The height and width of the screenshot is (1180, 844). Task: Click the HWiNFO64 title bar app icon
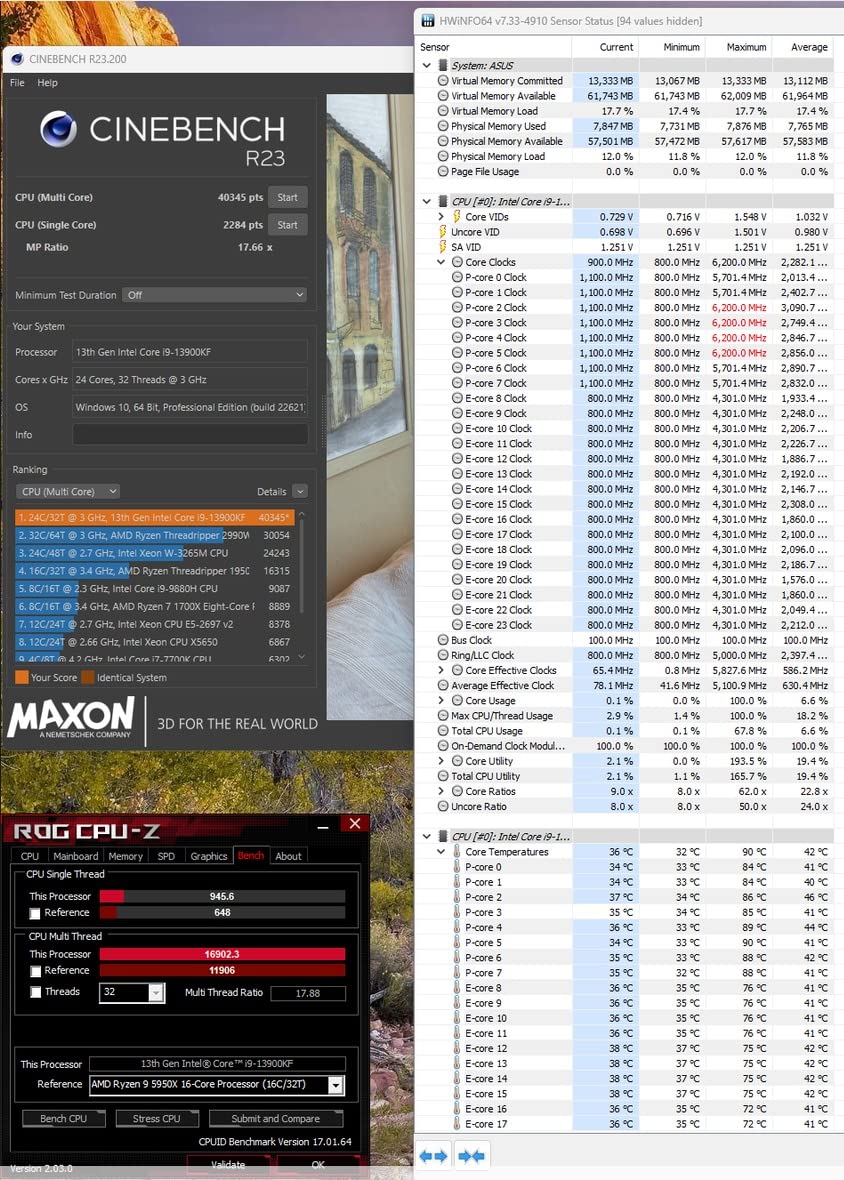pyautogui.click(x=428, y=21)
